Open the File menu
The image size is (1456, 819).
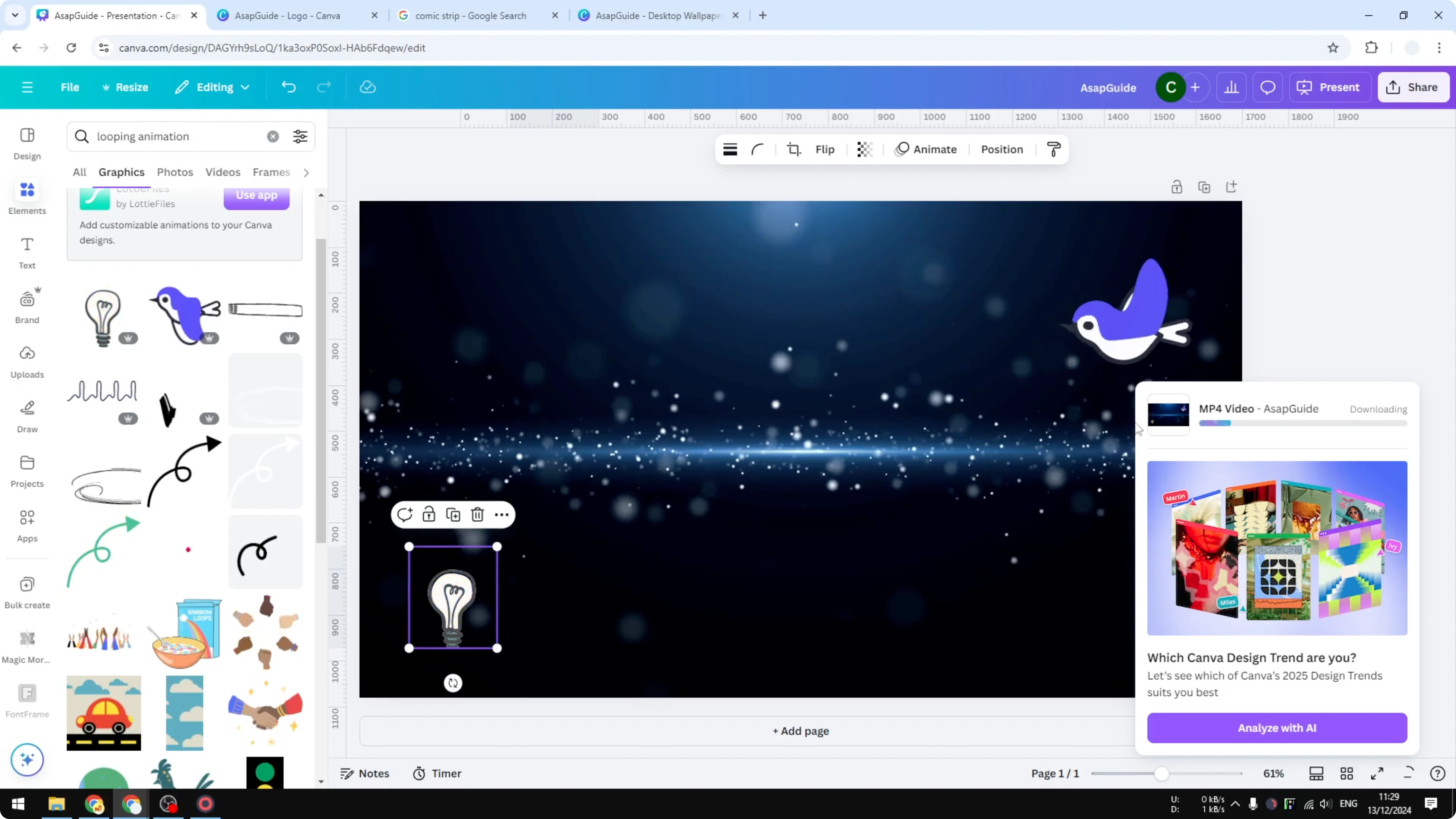point(70,87)
